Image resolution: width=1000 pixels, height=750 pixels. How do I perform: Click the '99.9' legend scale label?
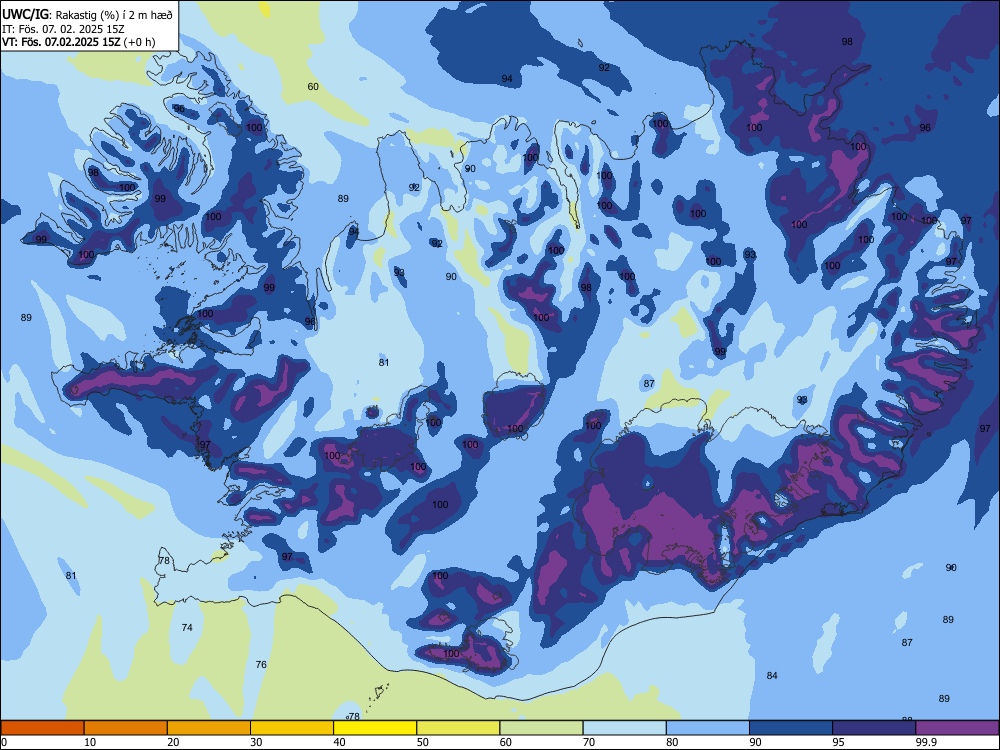coord(925,742)
